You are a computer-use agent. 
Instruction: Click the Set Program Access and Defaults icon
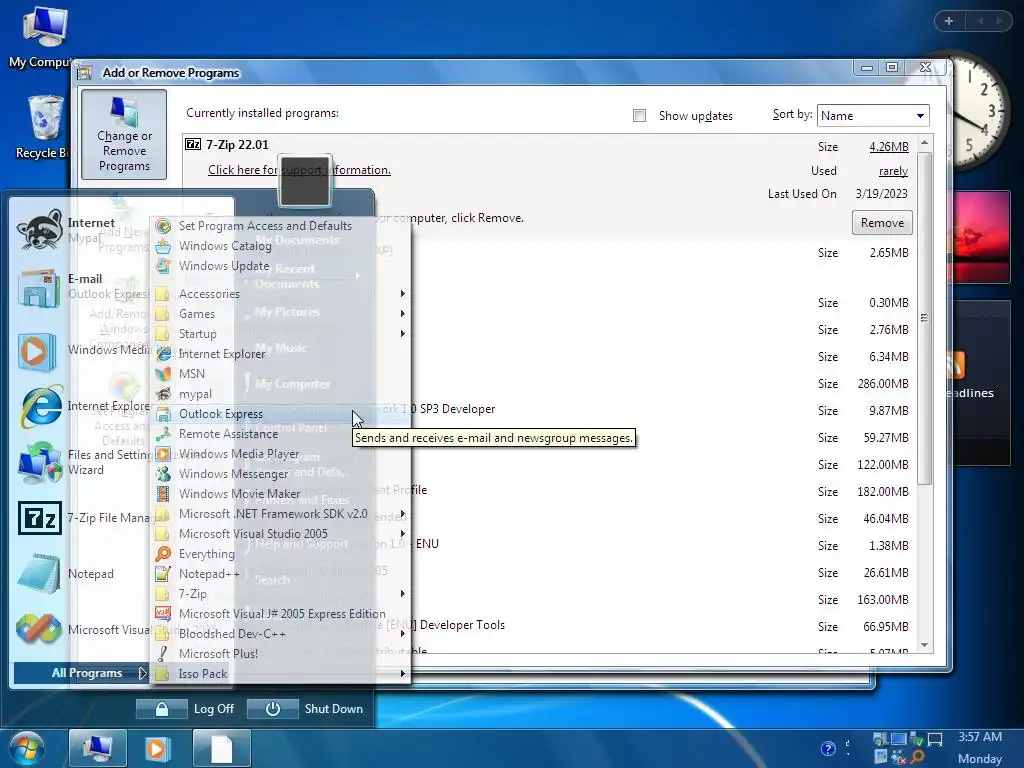163,226
